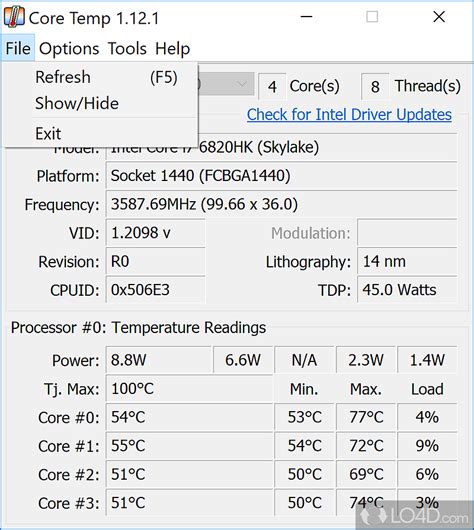Click Core #2 current temperature 51°C
474x530 pixels.
tap(189, 474)
